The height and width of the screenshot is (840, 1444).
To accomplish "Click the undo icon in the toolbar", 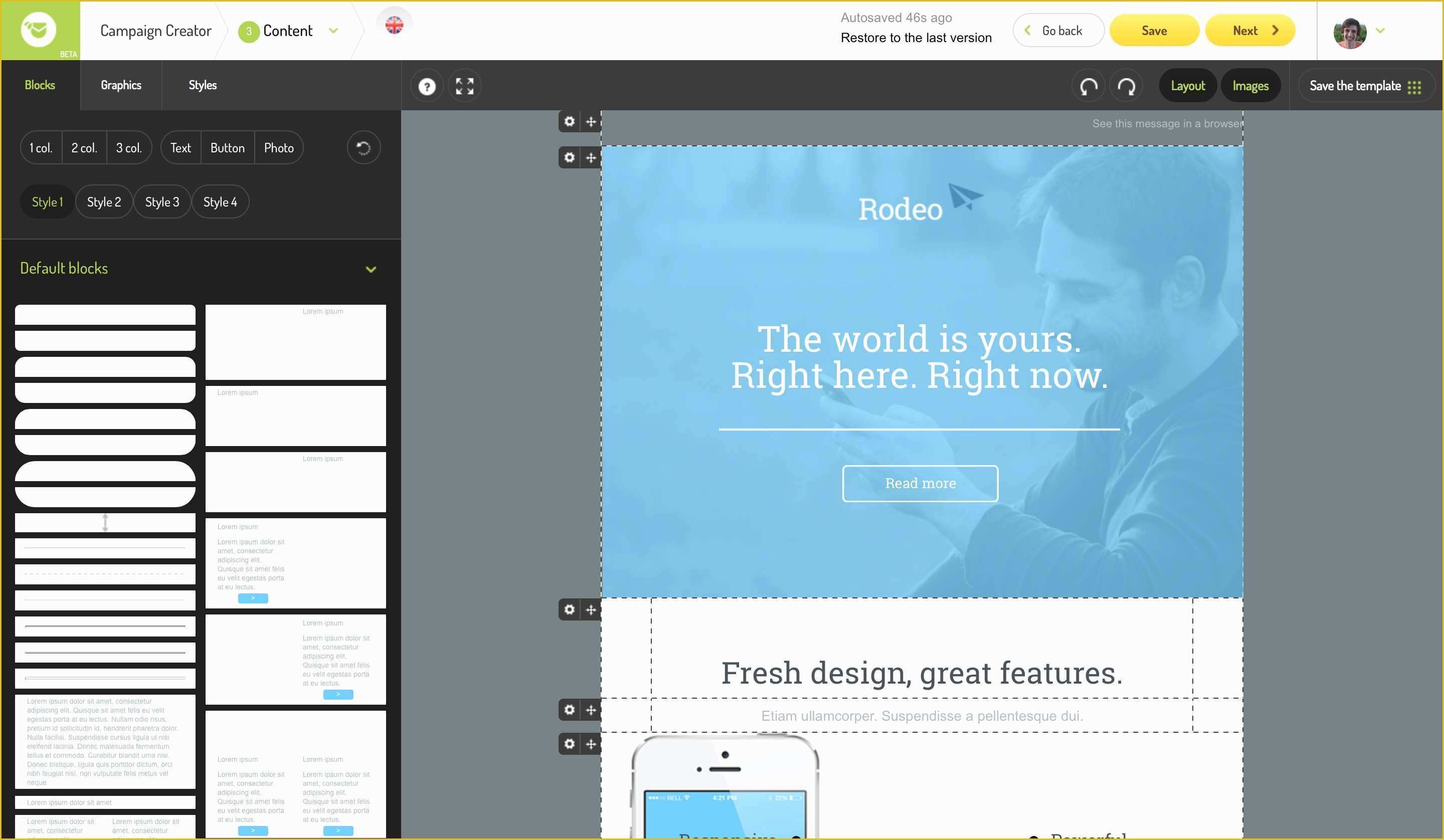I will 1089,84.
